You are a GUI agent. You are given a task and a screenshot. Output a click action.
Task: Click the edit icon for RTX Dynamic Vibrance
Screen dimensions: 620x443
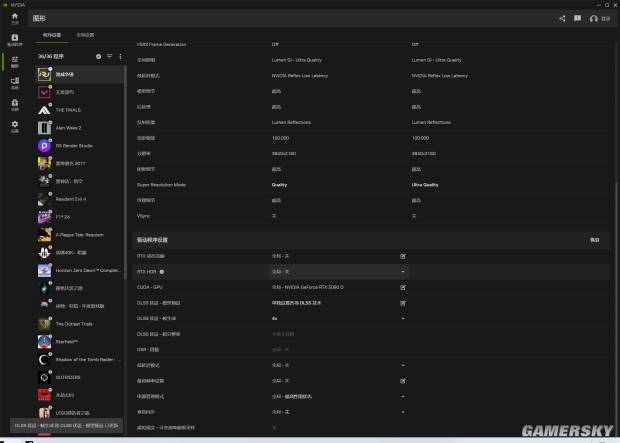click(x=403, y=256)
